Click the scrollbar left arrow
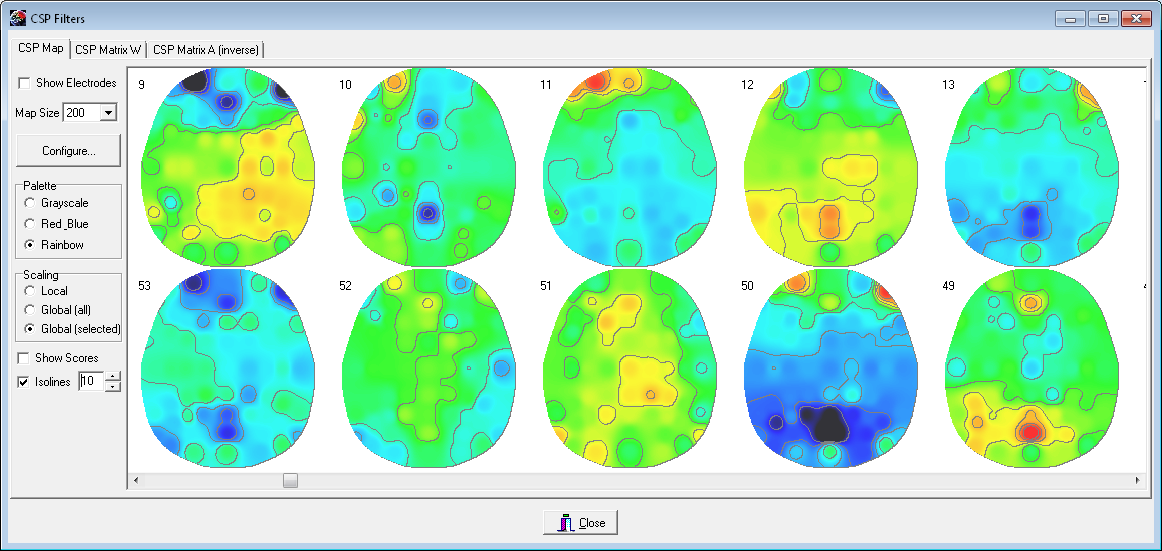1162x551 pixels. click(x=135, y=481)
